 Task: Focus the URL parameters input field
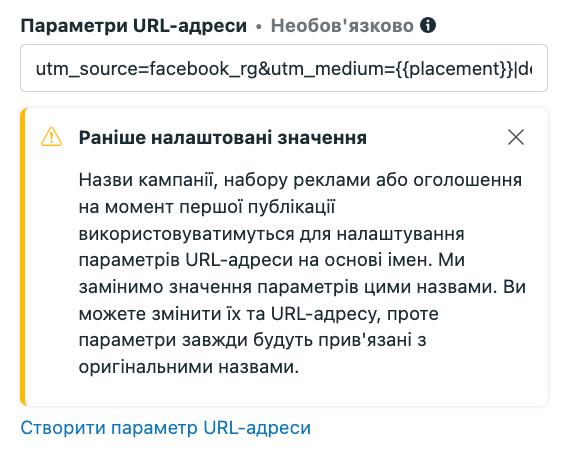[284, 68]
